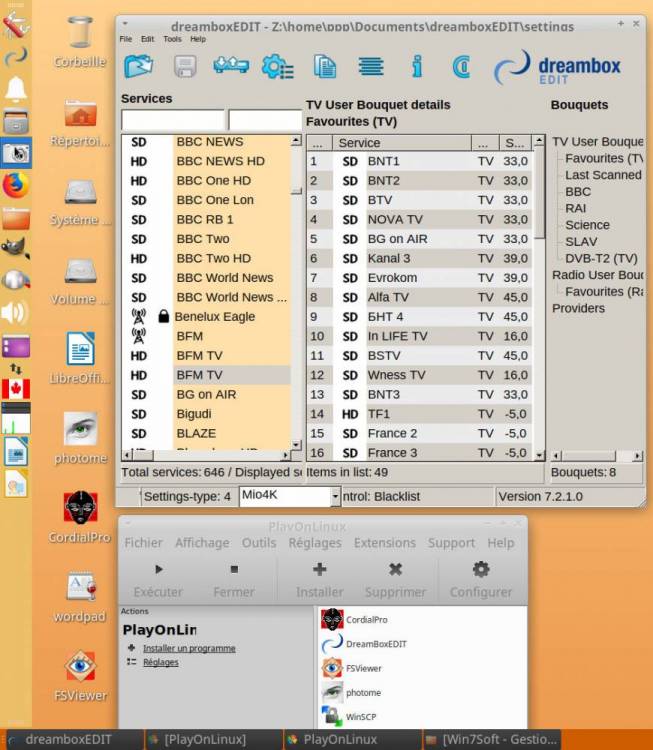The height and width of the screenshot is (750, 653).
Task: Click the Exécuter play icon in PlayOnLinux
Action: (159, 569)
